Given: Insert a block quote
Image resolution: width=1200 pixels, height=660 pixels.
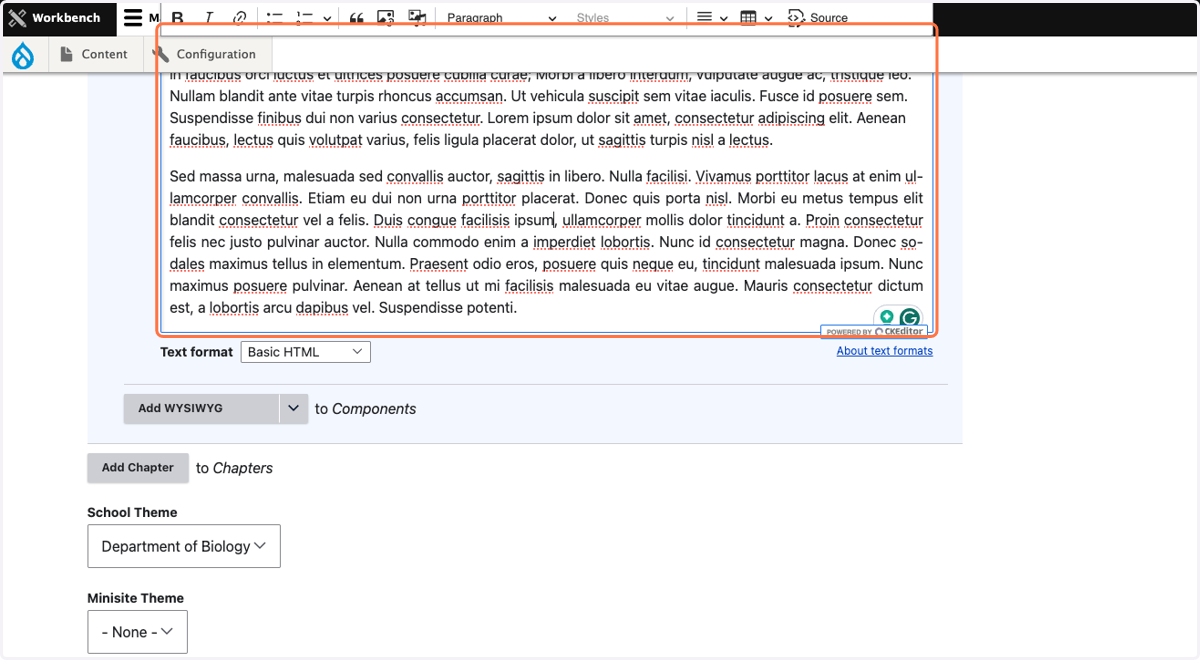Looking at the screenshot, I should (356, 18).
